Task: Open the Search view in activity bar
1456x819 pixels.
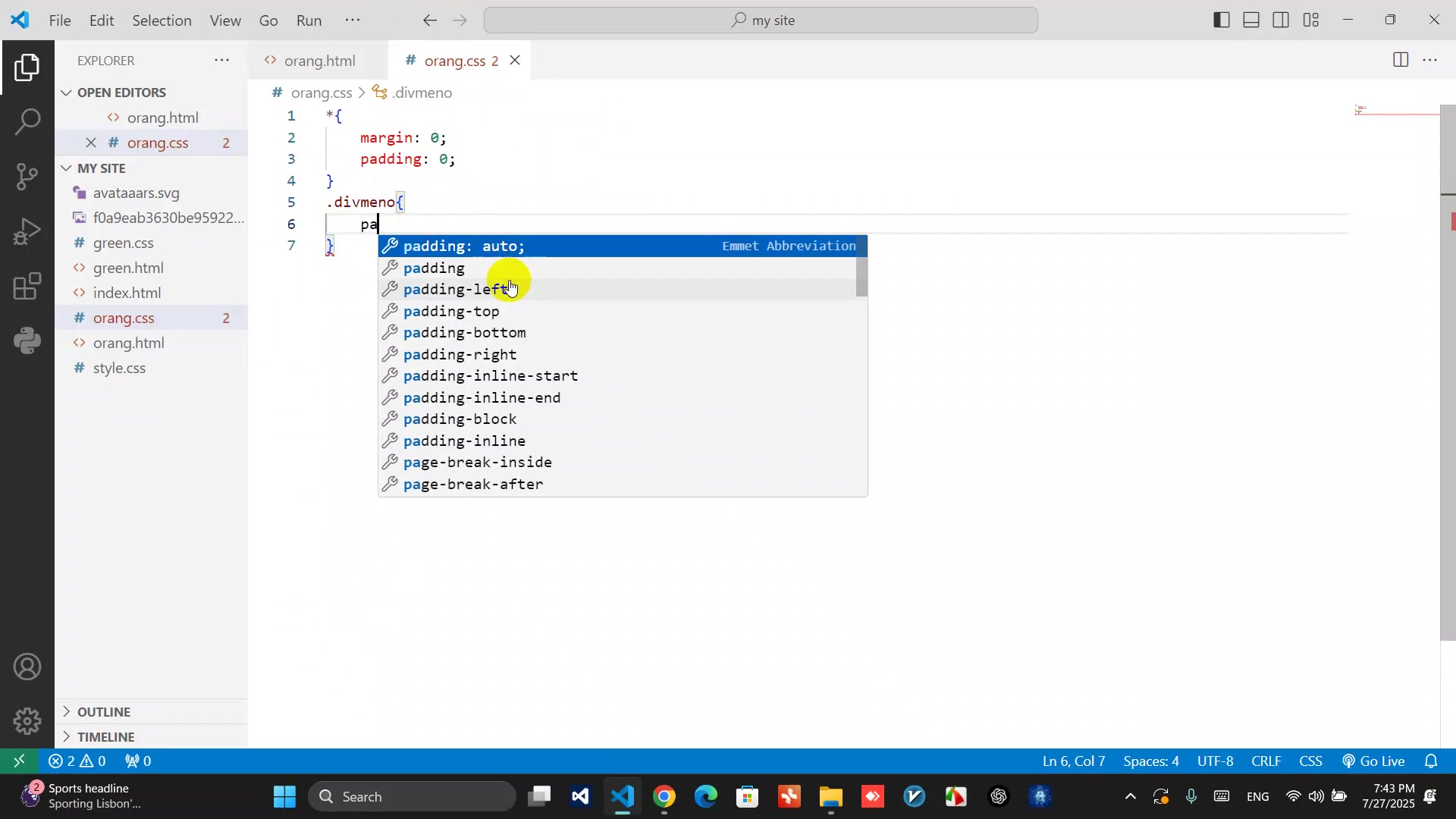Action: coord(27,122)
